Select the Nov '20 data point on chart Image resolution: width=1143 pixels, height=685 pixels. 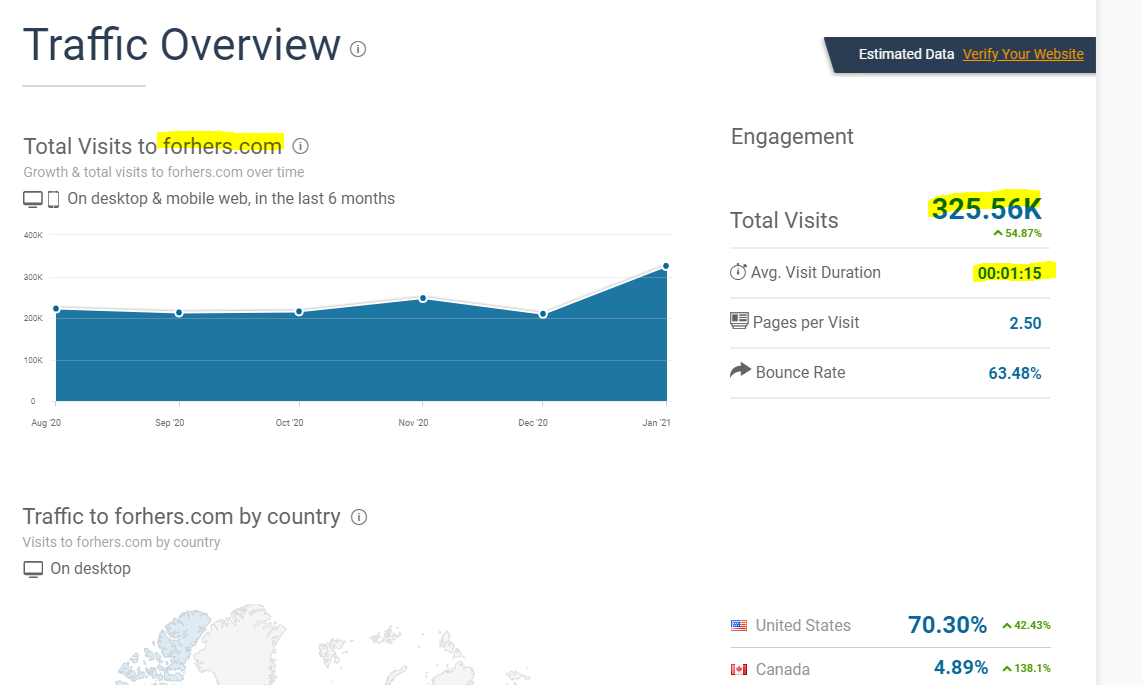point(423,299)
